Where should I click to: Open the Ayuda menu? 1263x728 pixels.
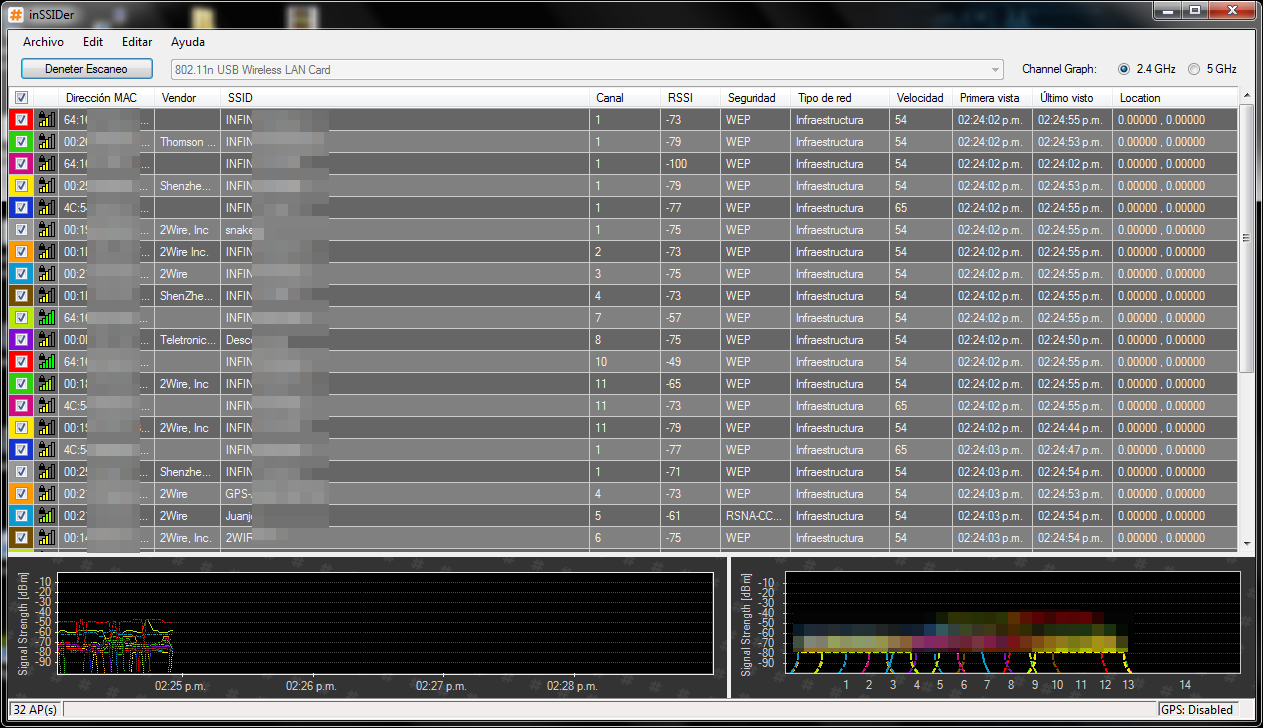188,42
